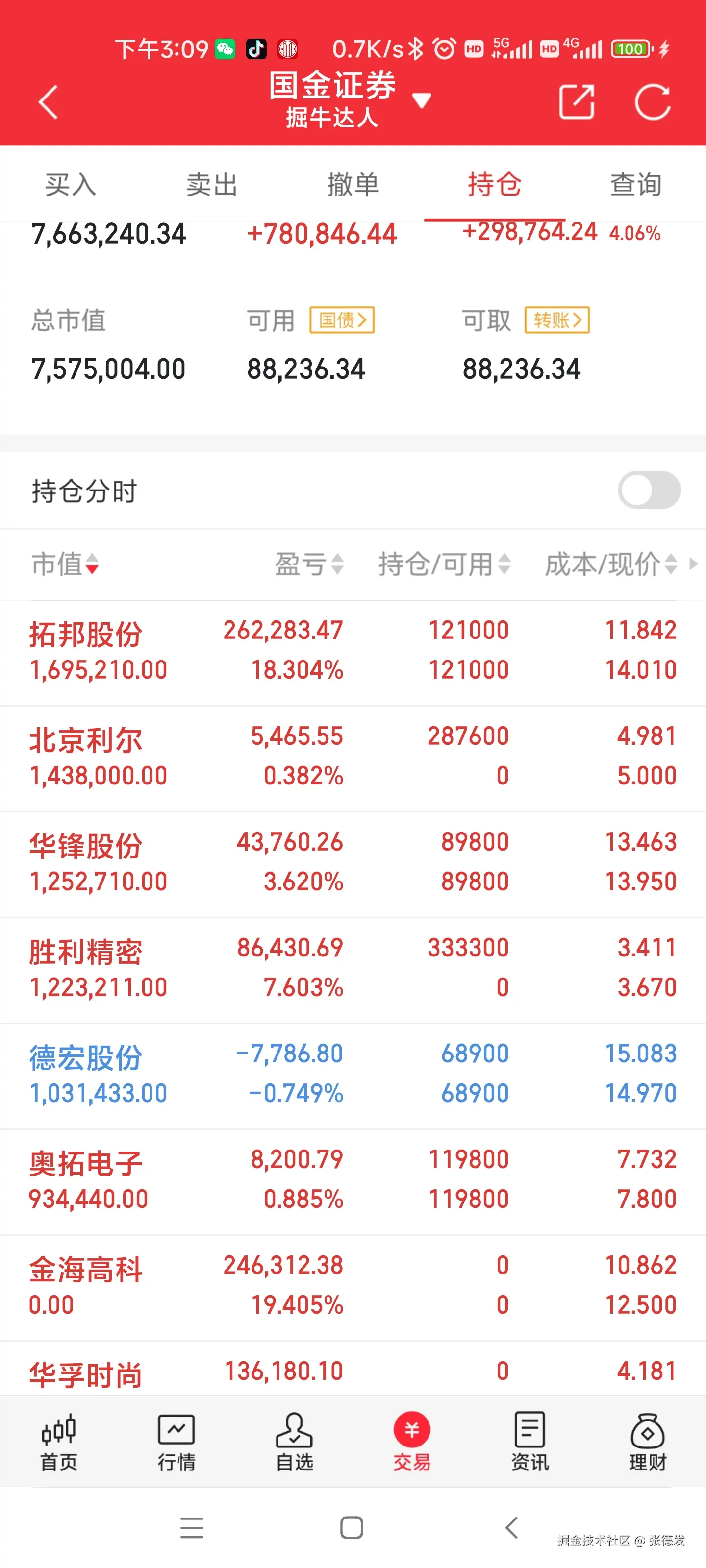This screenshot has width=706, height=1568.
Task: Sort holdings by 盈亏
Action: [309, 564]
